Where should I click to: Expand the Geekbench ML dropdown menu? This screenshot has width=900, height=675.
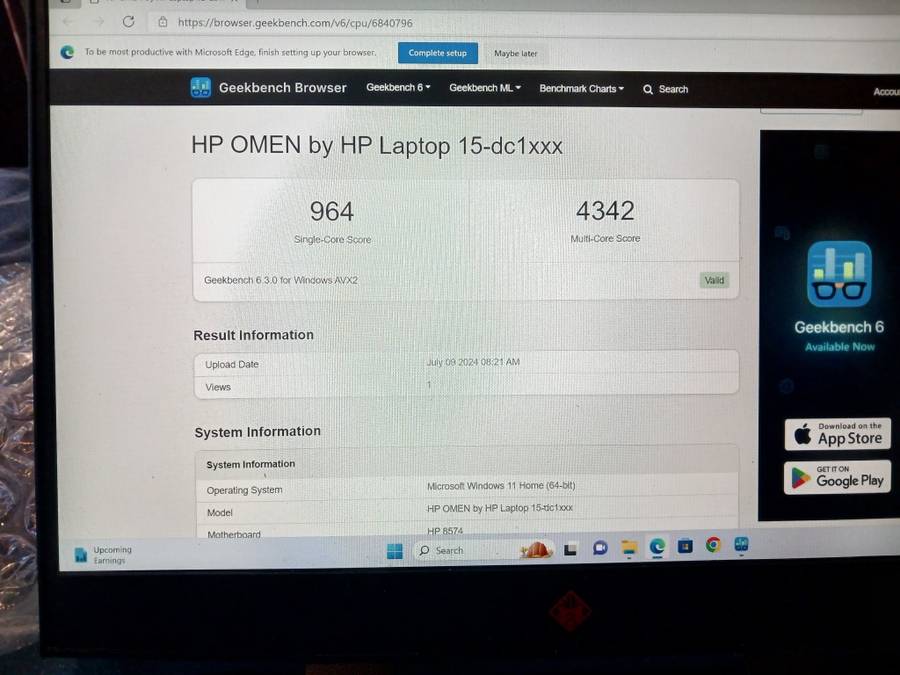tap(485, 88)
